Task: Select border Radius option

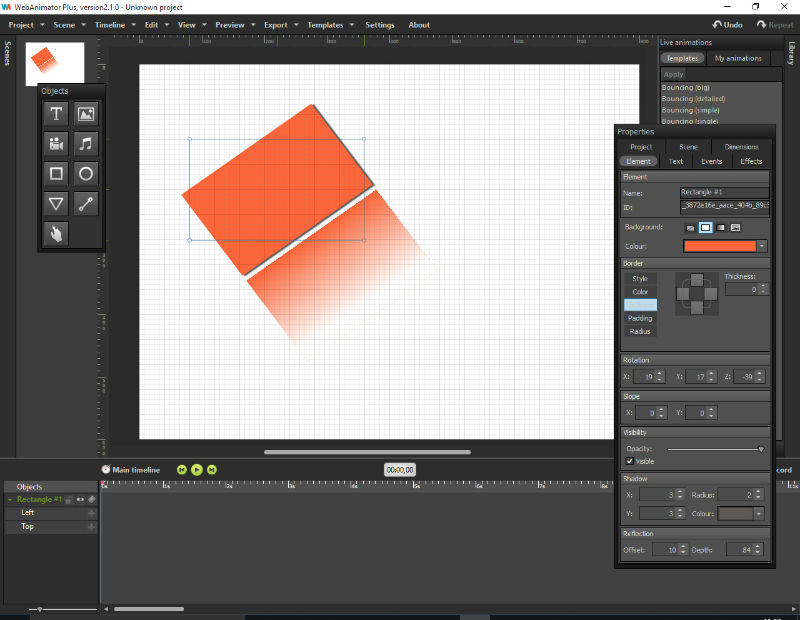Action: click(x=640, y=332)
